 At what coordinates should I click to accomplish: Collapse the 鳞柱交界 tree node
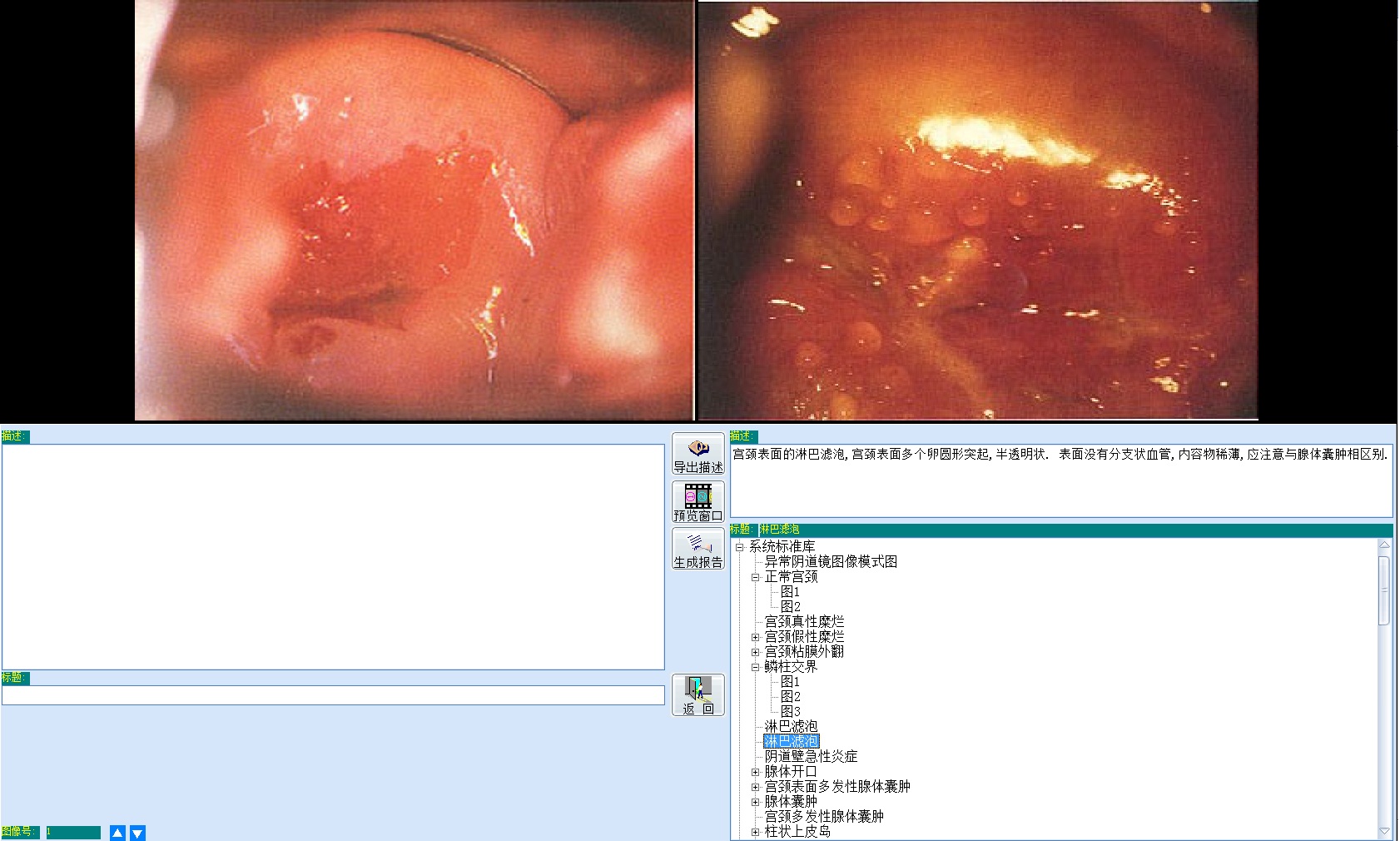pos(756,667)
